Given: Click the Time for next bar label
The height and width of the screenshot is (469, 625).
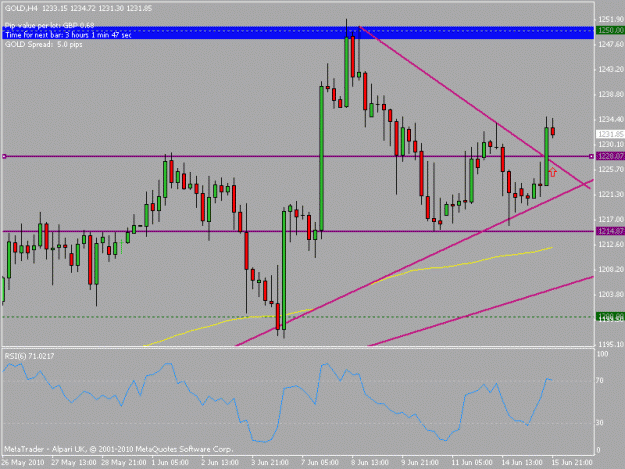Looking at the screenshot, I should [x=68, y=35].
